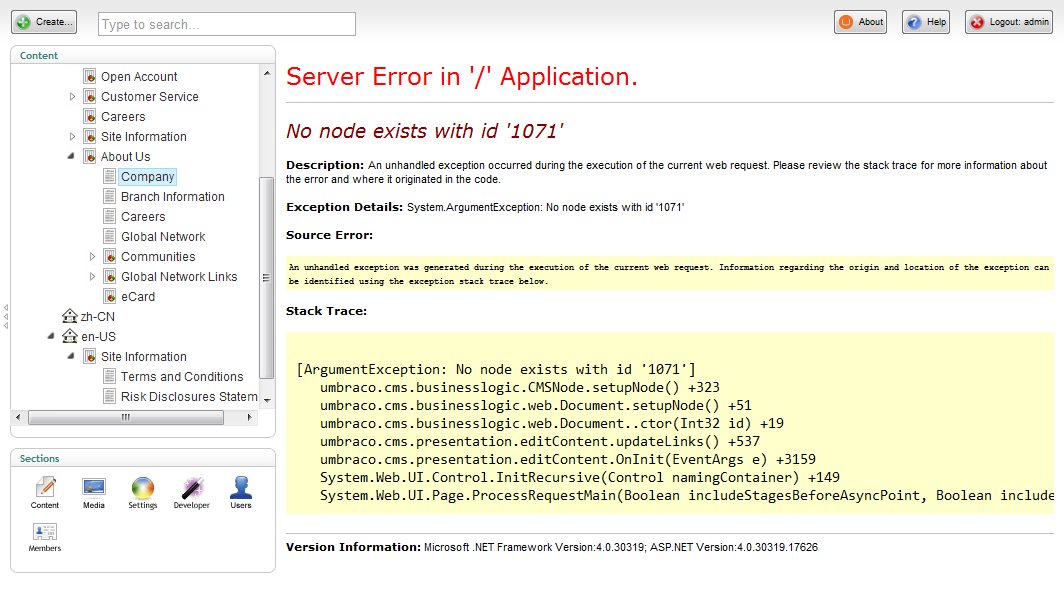The image size is (1064, 591).
Task: Open the Terms and Conditions page
Action: click(182, 377)
